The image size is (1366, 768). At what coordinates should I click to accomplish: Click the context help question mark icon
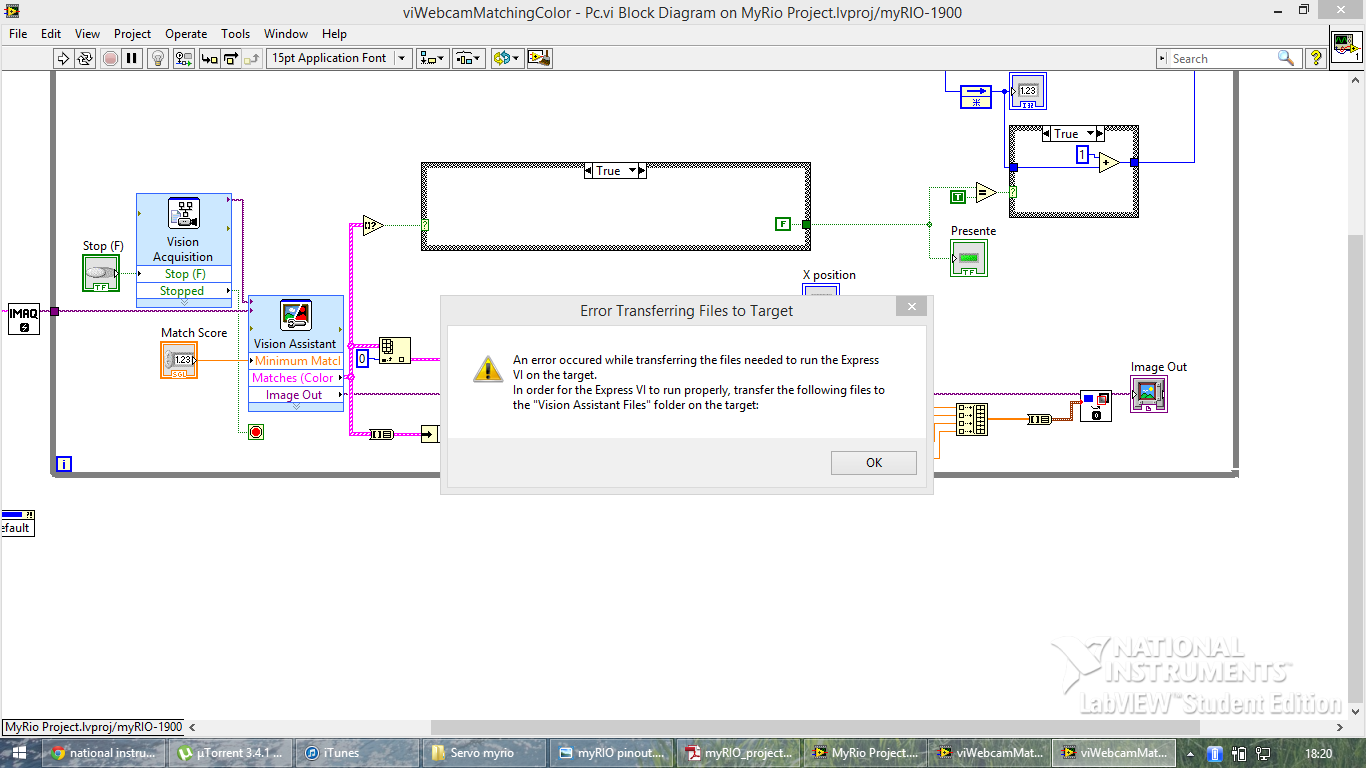(x=1316, y=58)
